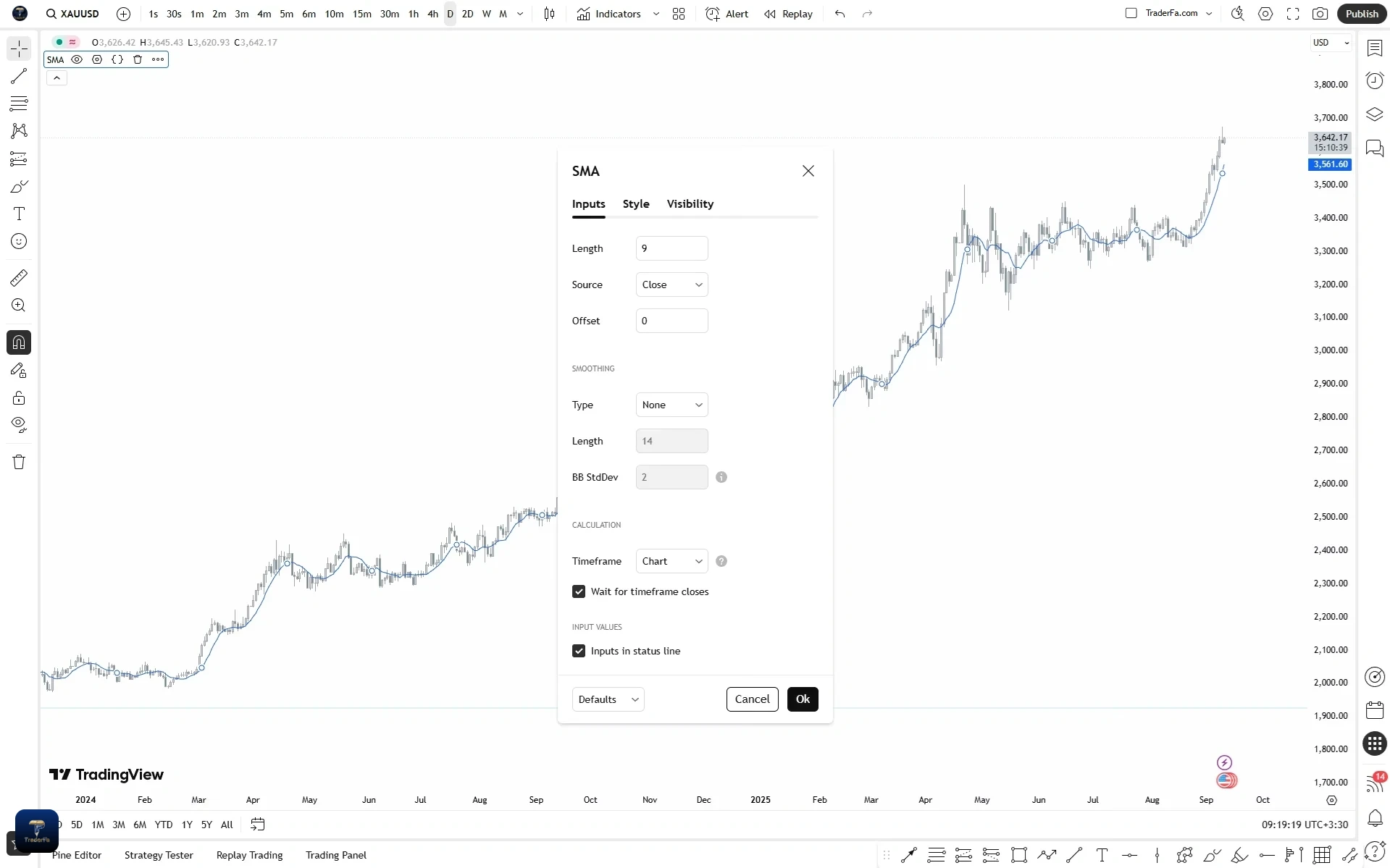Start bar Replay mode
This screenshot has width=1390, height=868.
click(x=789, y=14)
